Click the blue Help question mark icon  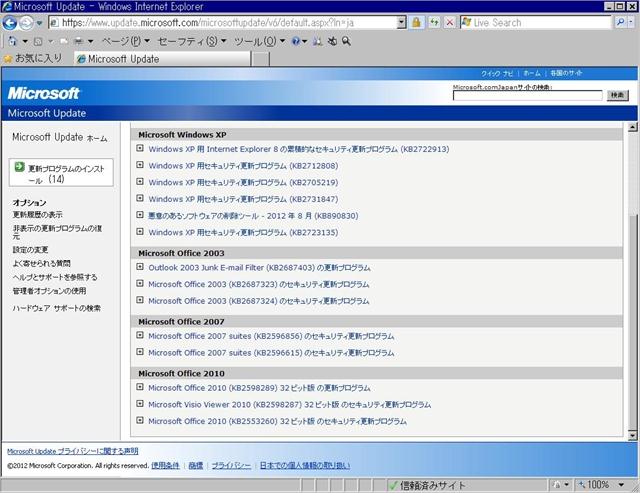[x=296, y=41]
